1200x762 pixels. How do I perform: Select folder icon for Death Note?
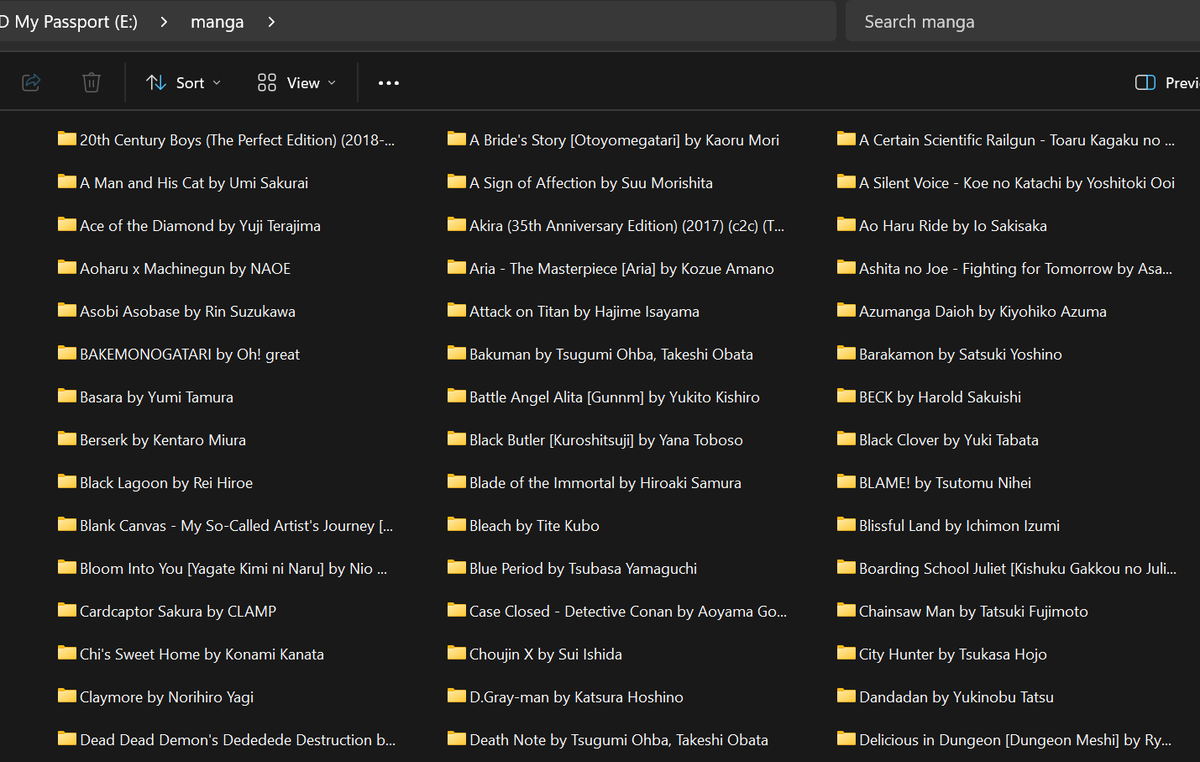pos(457,741)
